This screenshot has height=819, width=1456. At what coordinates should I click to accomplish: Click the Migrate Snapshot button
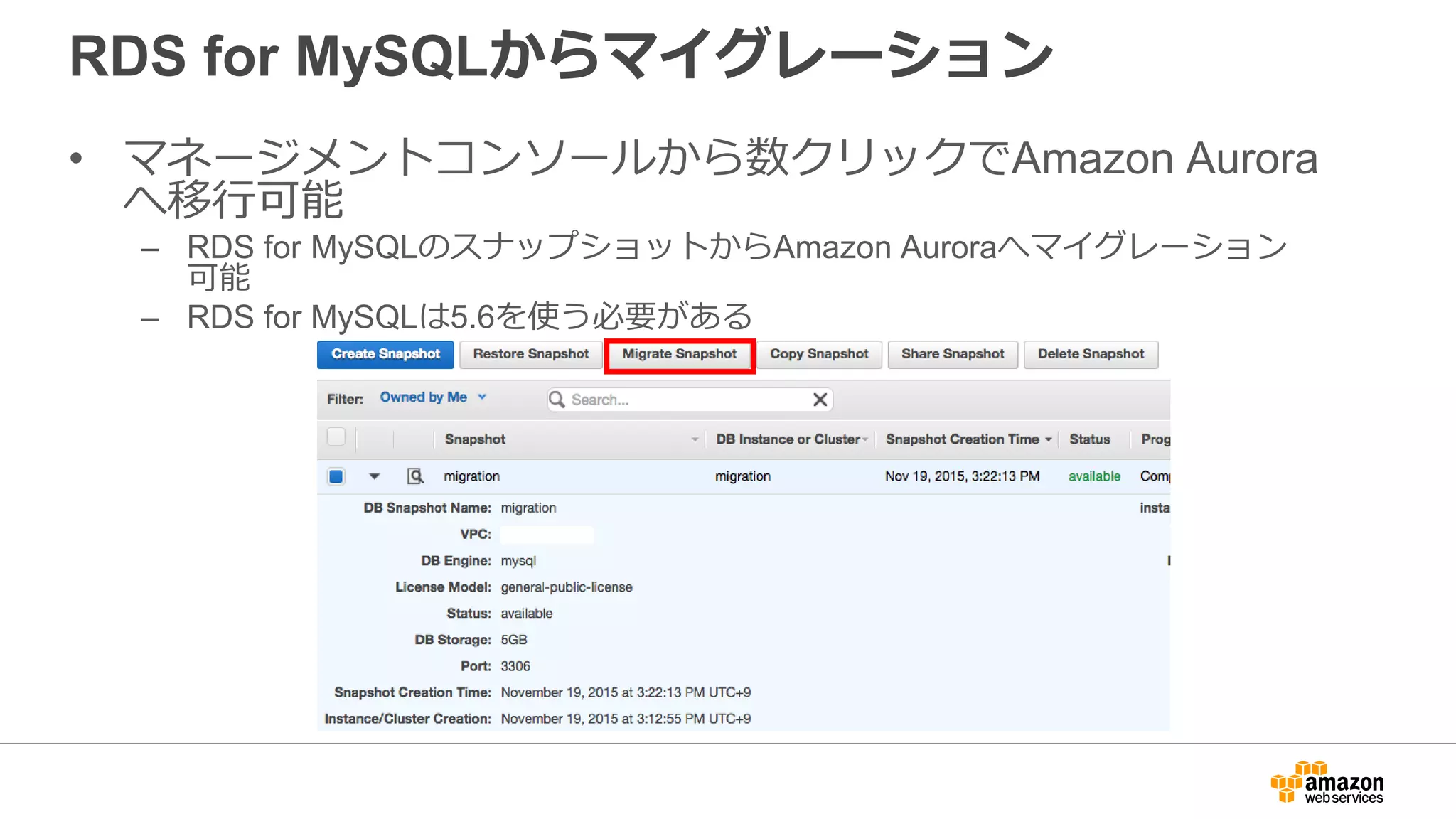click(x=679, y=354)
